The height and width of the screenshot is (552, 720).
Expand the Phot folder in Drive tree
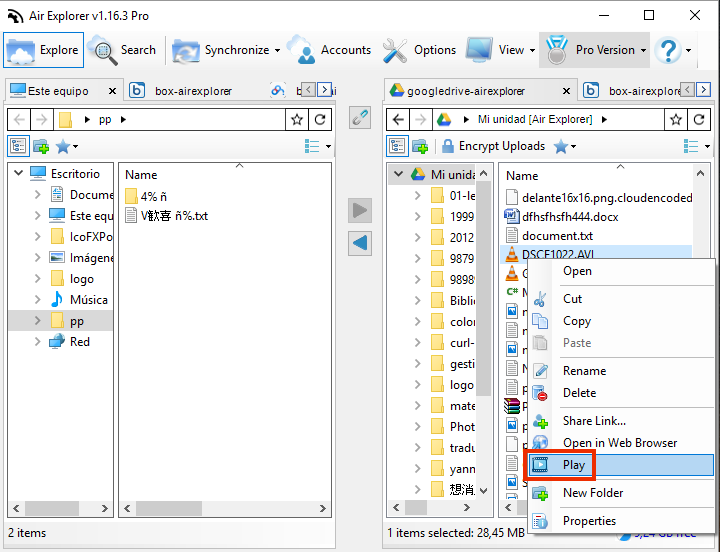click(417, 427)
